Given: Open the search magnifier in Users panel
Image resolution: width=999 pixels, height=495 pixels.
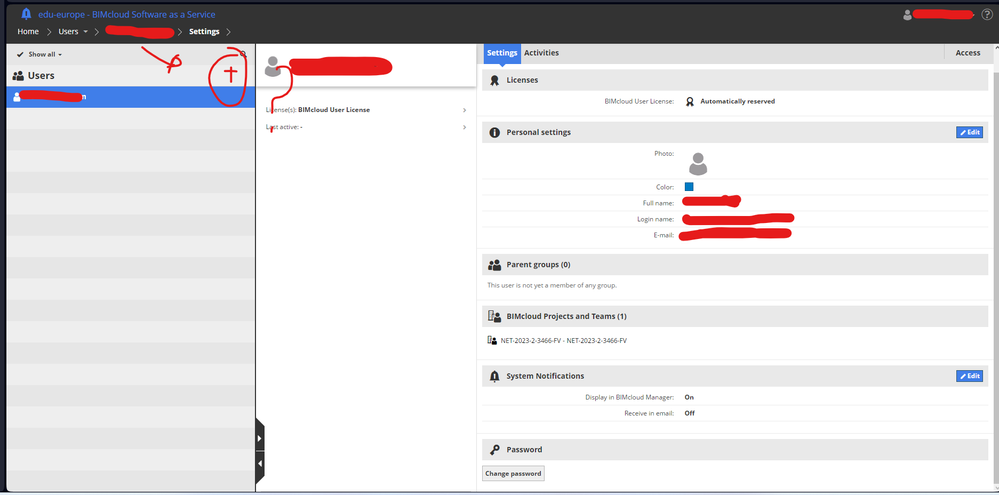Looking at the screenshot, I should 243,54.
